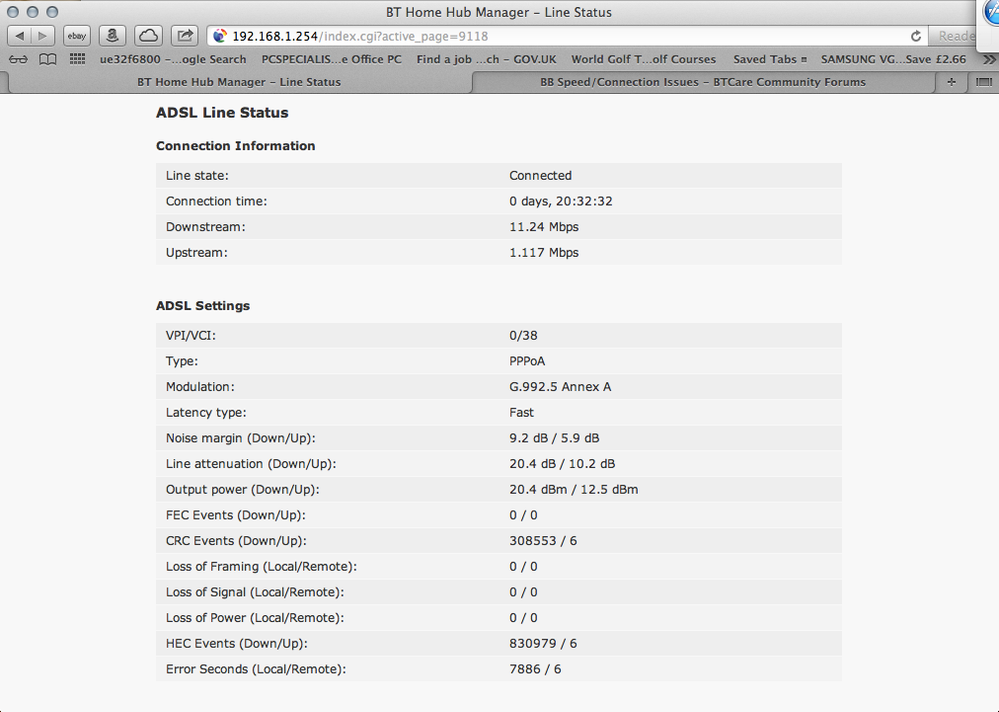Show the bookmarks book icon

coord(48,59)
